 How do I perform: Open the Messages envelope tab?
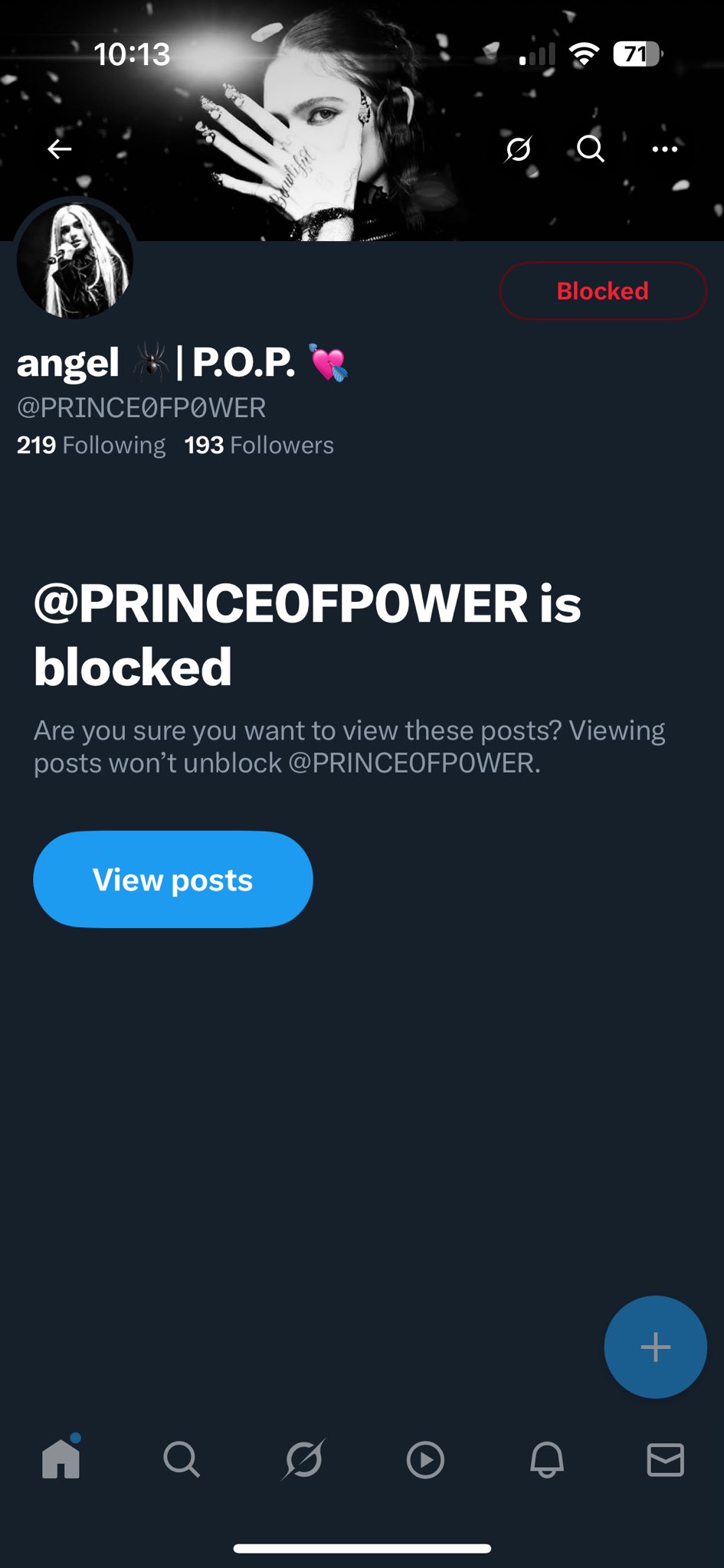(665, 1459)
